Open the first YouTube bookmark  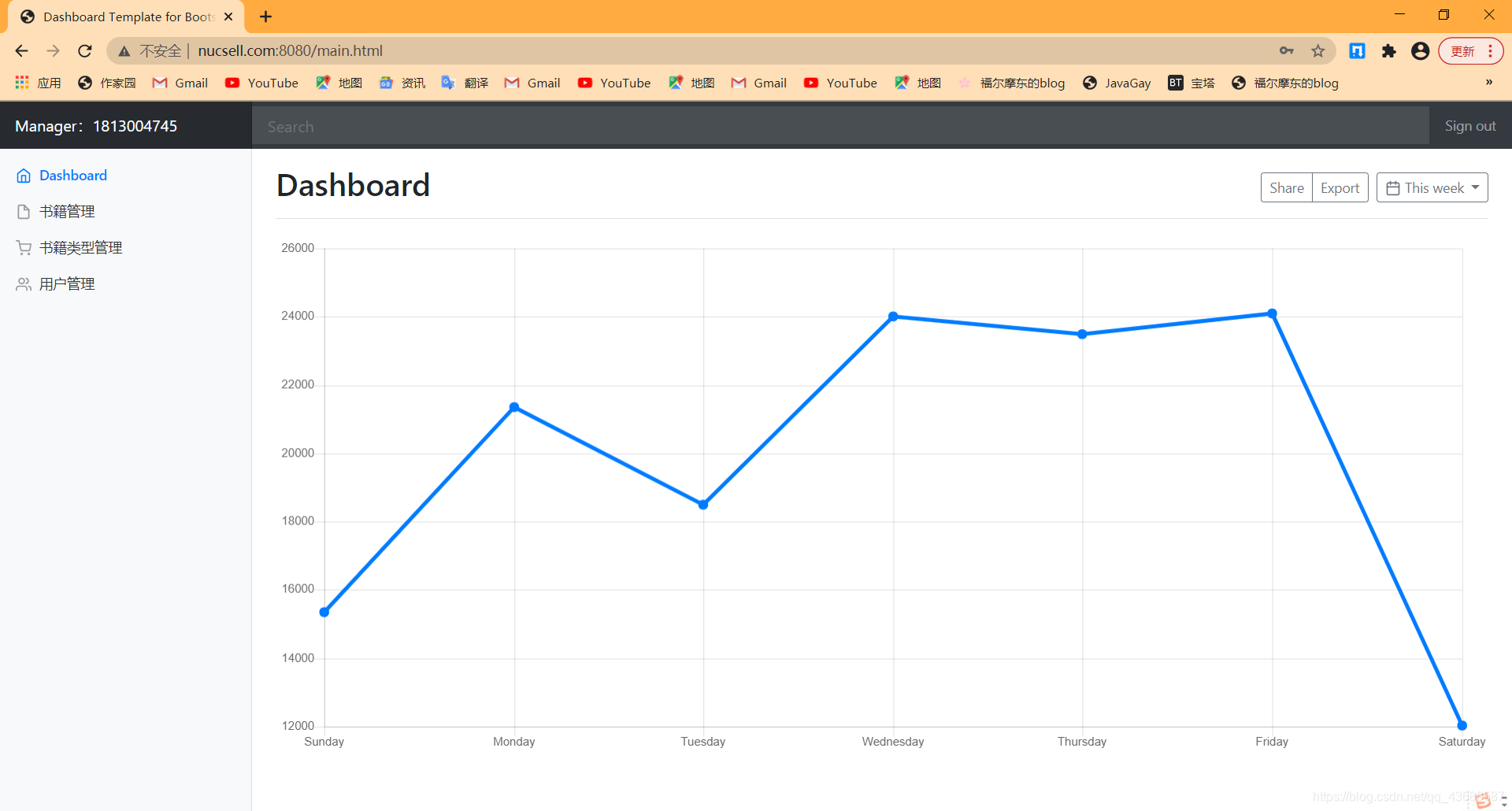coord(261,83)
